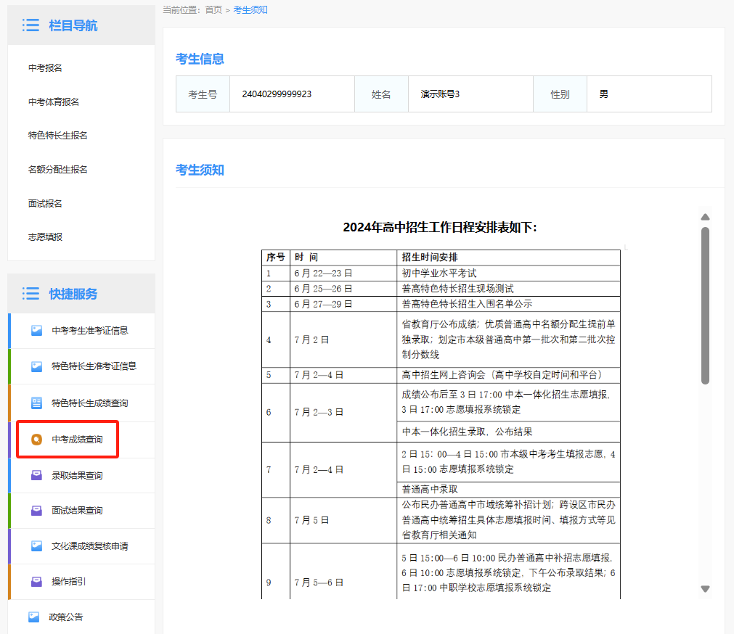Viewport: 734px width, 634px height.
Task: Open the 特色特长生报名 menu item
Action: (58, 135)
